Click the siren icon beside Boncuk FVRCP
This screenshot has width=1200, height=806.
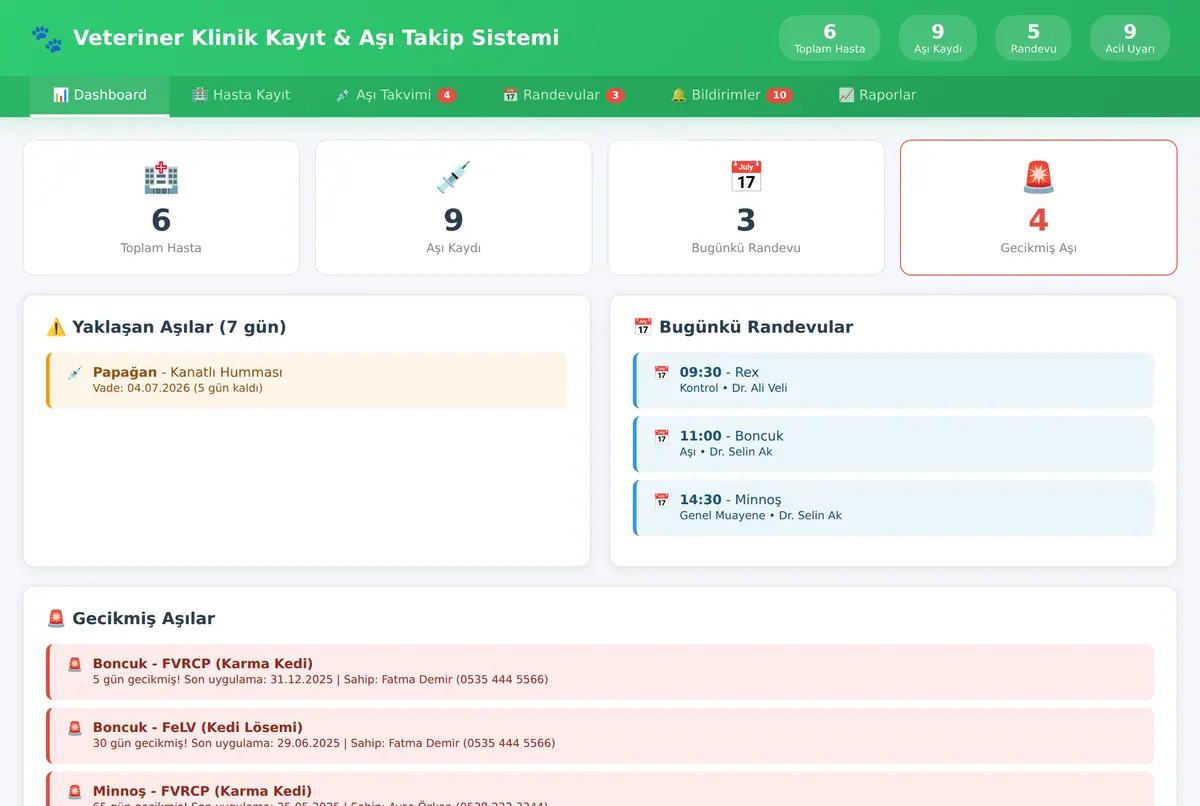click(x=74, y=665)
